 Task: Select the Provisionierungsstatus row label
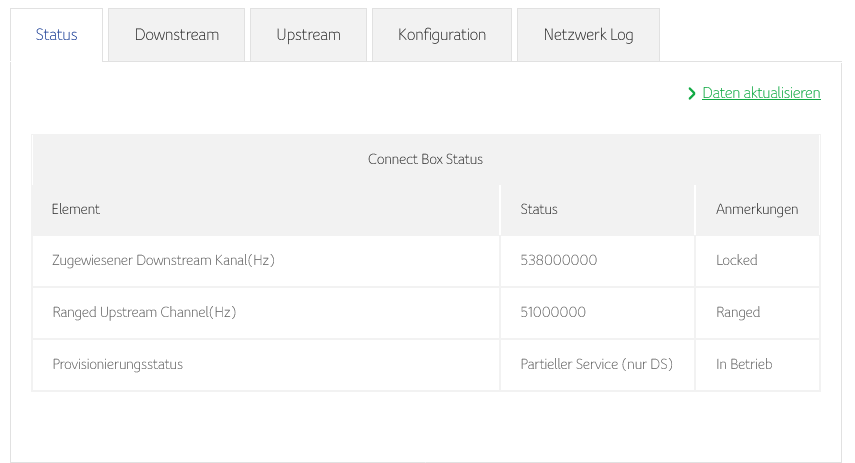point(117,364)
